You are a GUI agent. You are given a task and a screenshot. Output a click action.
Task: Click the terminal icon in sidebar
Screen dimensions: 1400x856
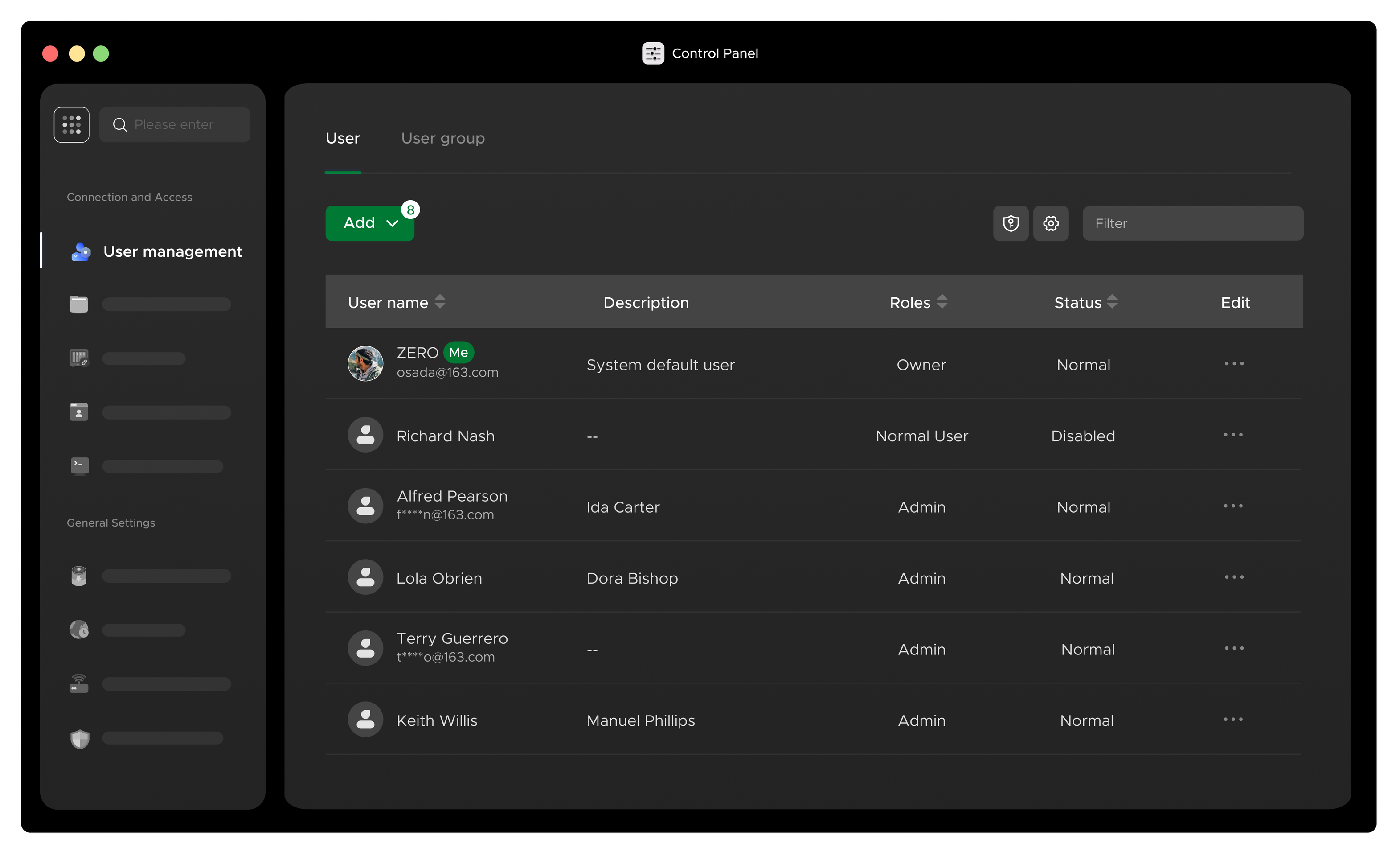point(79,466)
